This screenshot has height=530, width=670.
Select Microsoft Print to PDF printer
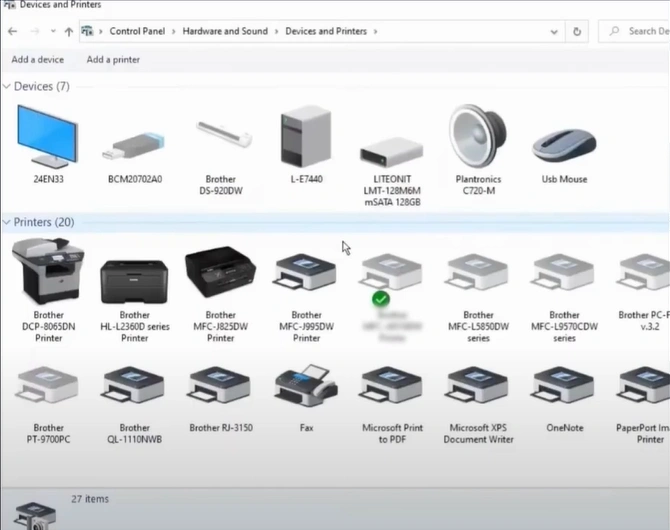click(x=392, y=392)
